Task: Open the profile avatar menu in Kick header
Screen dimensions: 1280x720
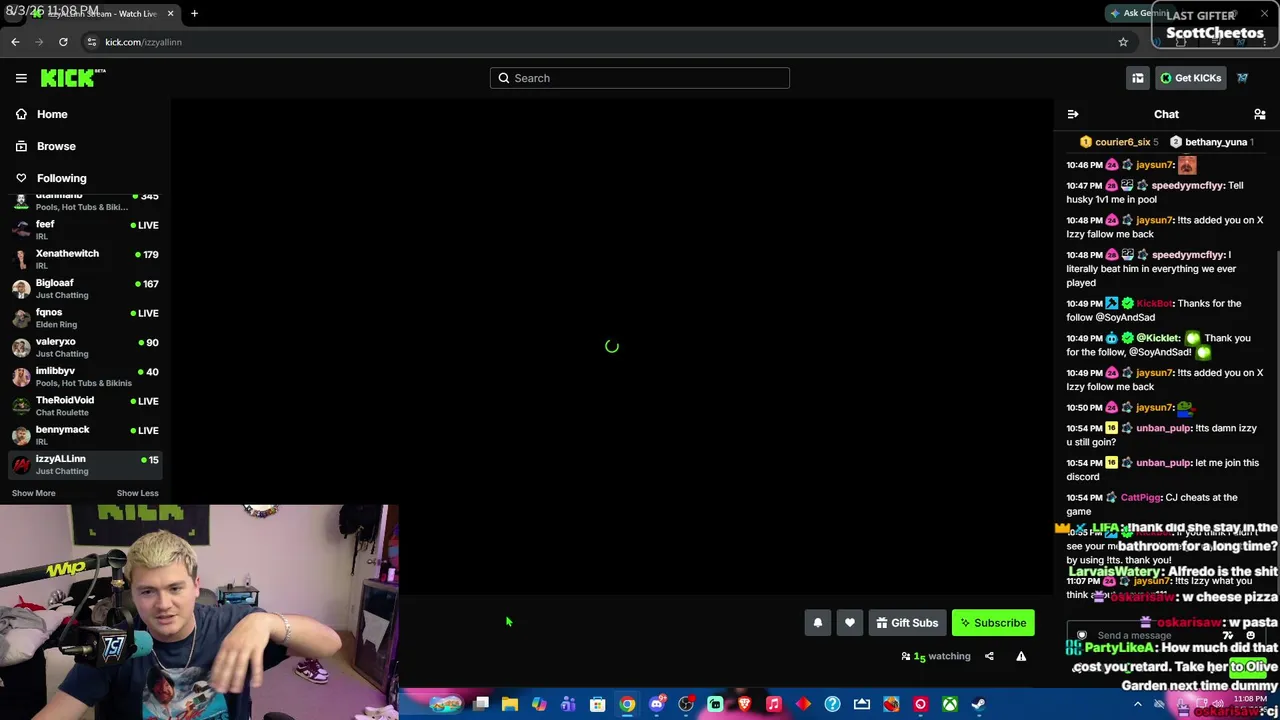Action: click(1243, 78)
